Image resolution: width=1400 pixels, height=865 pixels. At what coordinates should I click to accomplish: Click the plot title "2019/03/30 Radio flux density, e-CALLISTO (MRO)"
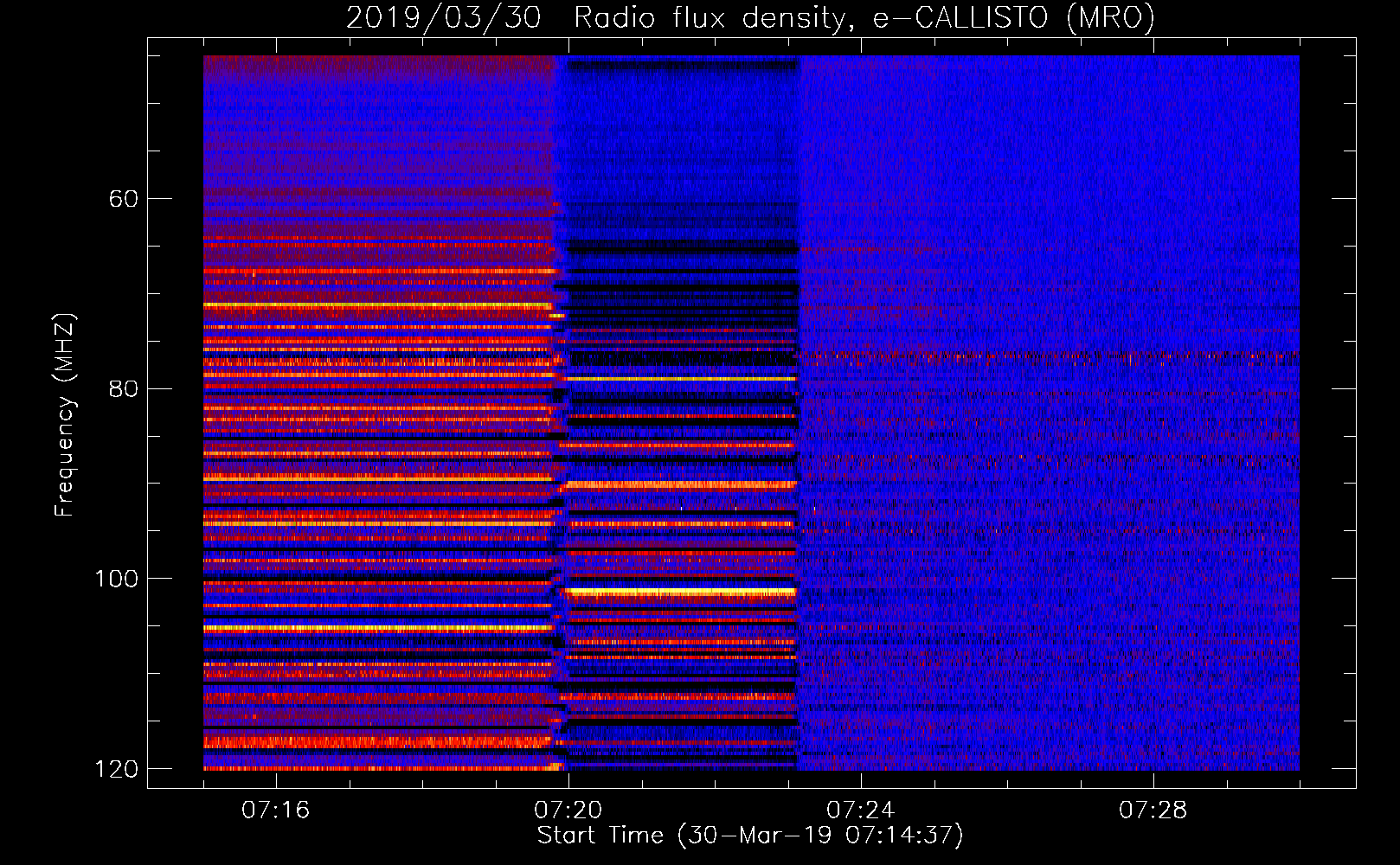(750, 18)
